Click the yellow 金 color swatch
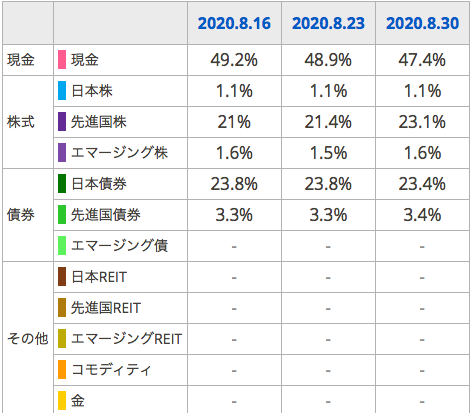The width and height of the screenshot is (472, 413). [x=62, y=400]
